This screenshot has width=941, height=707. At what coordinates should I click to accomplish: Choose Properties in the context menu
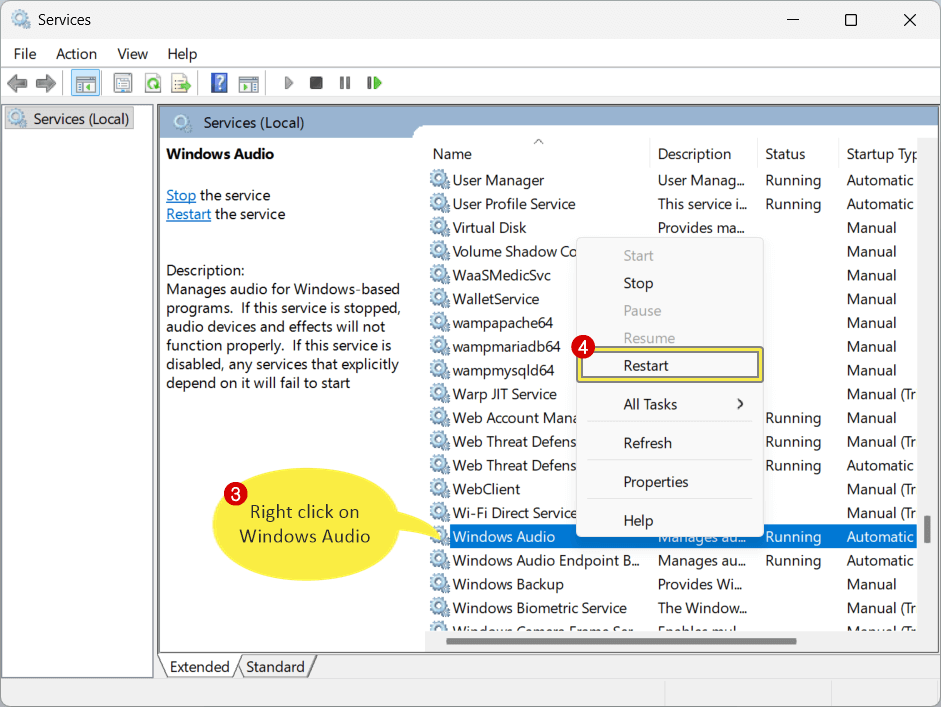670,481
